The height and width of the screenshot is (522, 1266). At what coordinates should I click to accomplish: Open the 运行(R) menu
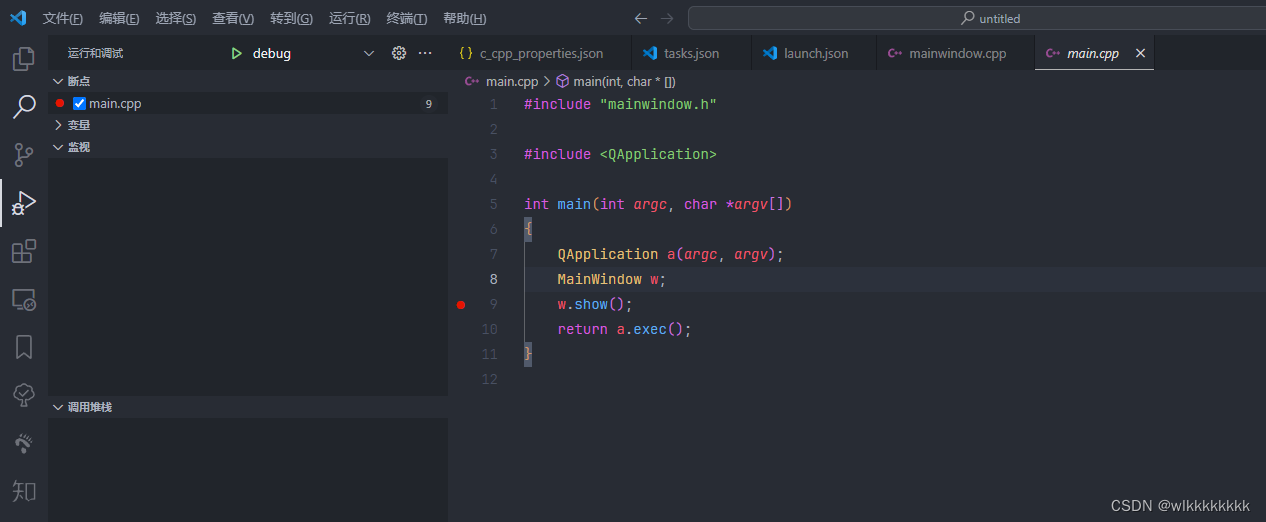[x=349, y=19]
